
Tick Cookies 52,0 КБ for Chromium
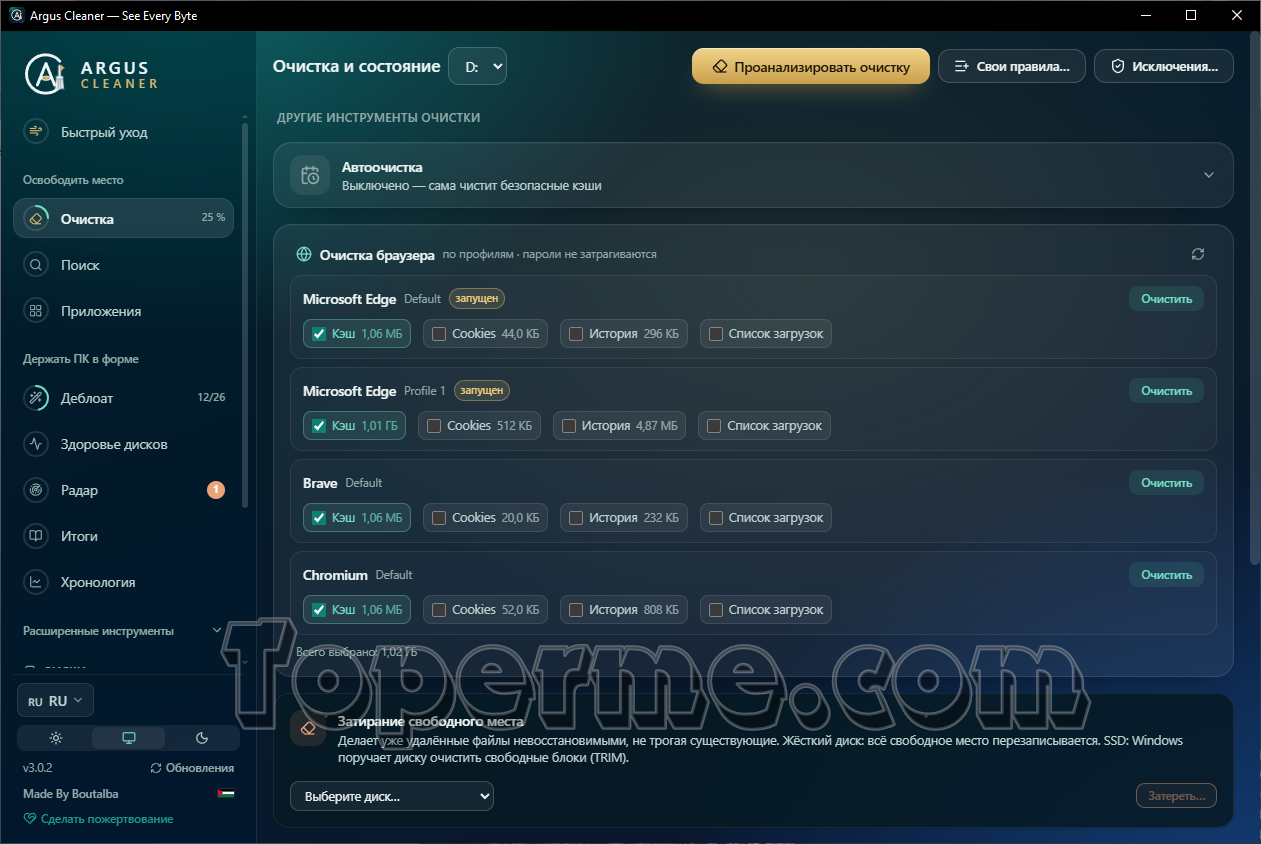pos(439,610)
